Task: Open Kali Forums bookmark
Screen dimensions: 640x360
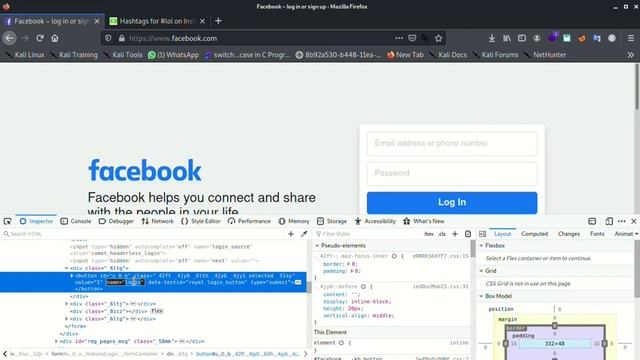Action: 495,55
